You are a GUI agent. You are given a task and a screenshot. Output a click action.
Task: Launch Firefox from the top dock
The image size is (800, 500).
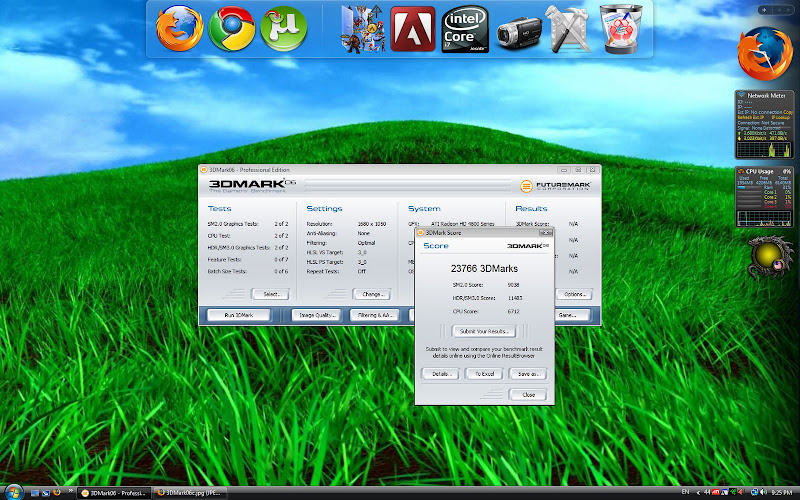click(180, 28)
